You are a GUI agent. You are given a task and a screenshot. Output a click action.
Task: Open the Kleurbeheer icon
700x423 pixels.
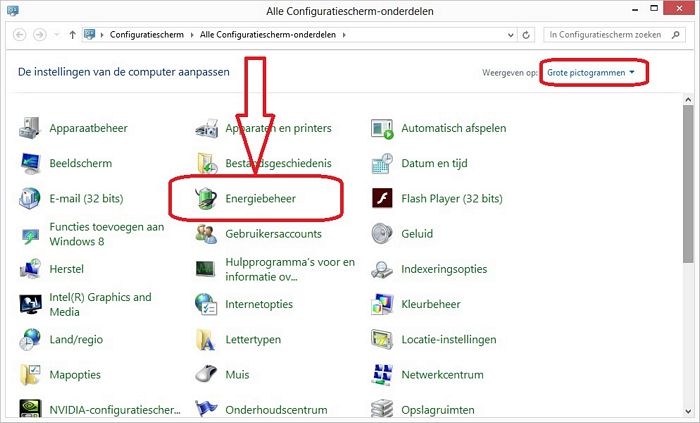pyautogui.click(x=382, y=304)
